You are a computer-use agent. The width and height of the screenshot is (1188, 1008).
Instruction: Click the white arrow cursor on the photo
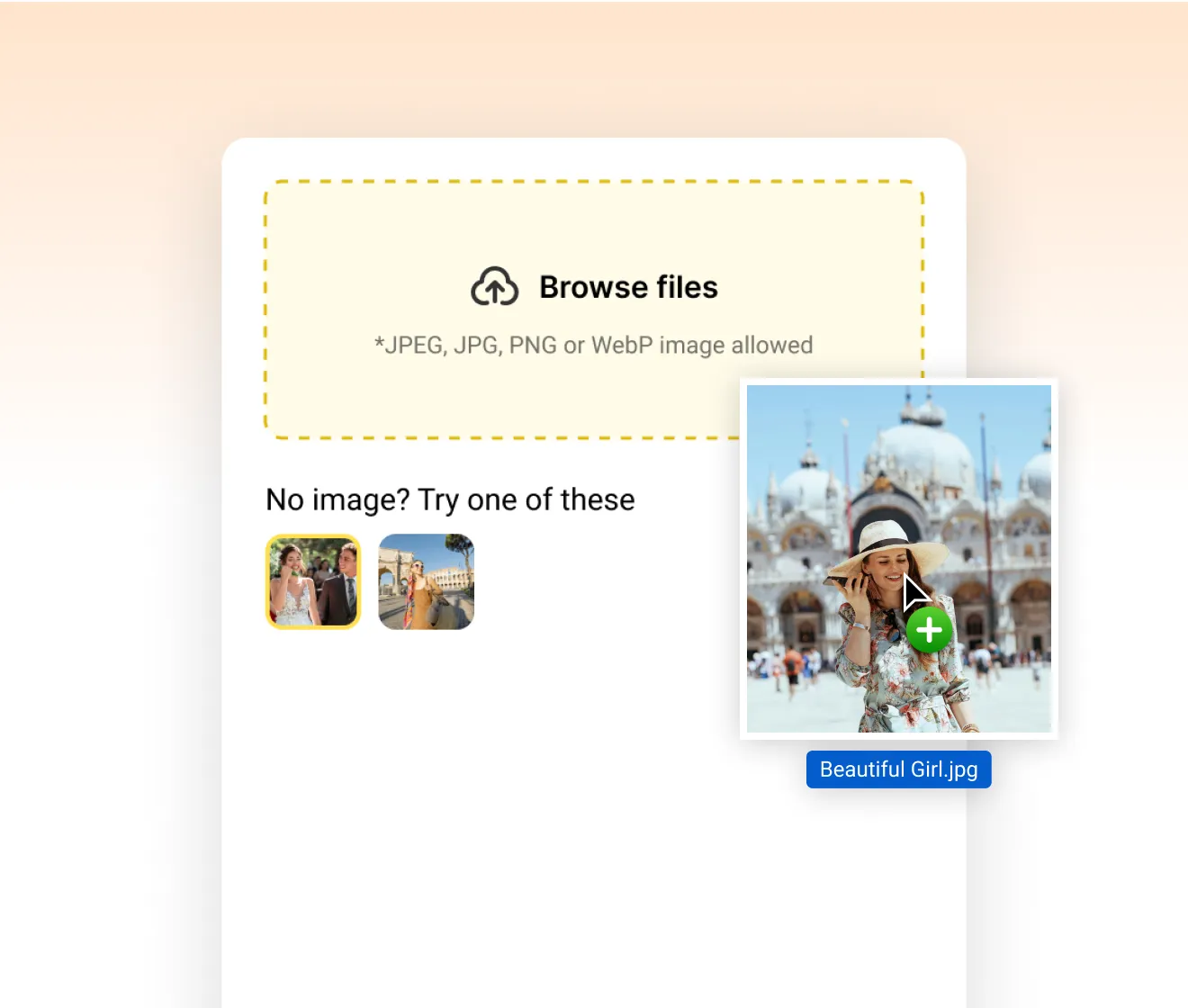pos(915,593)
